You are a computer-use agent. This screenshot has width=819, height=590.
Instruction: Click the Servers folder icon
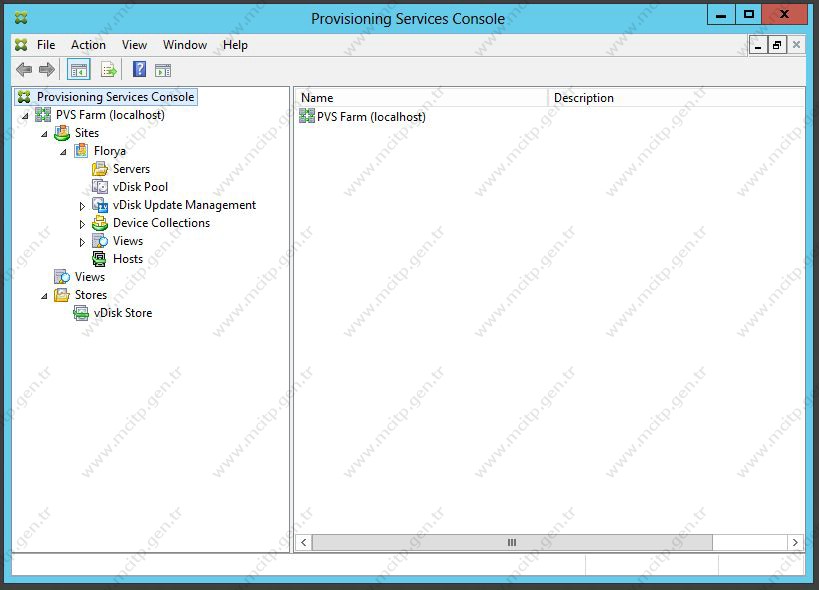point(100,169)
